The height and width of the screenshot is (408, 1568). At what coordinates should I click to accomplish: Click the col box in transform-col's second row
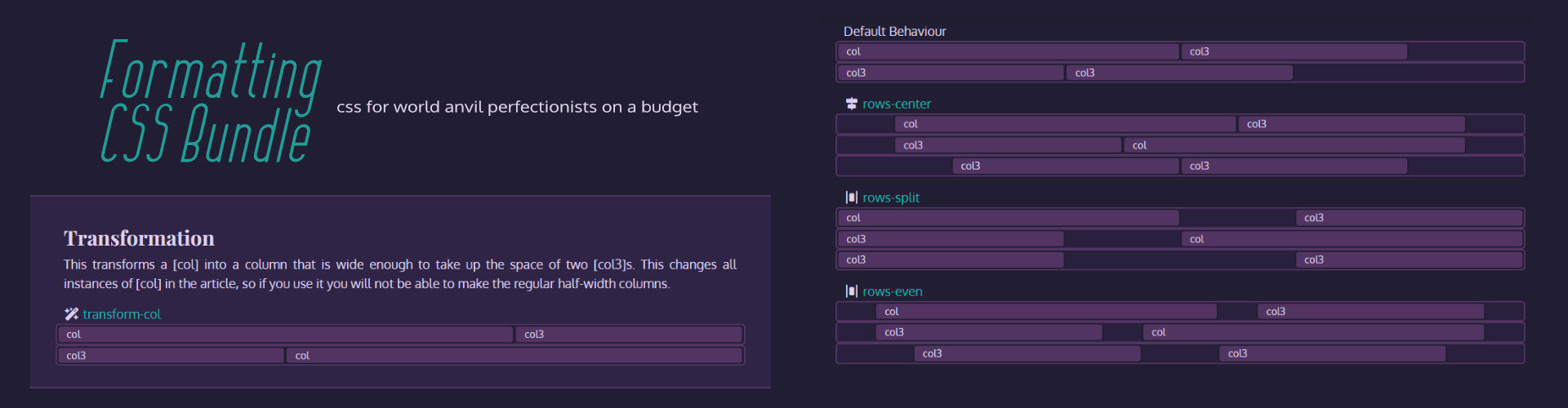click(x=514, y=356)
